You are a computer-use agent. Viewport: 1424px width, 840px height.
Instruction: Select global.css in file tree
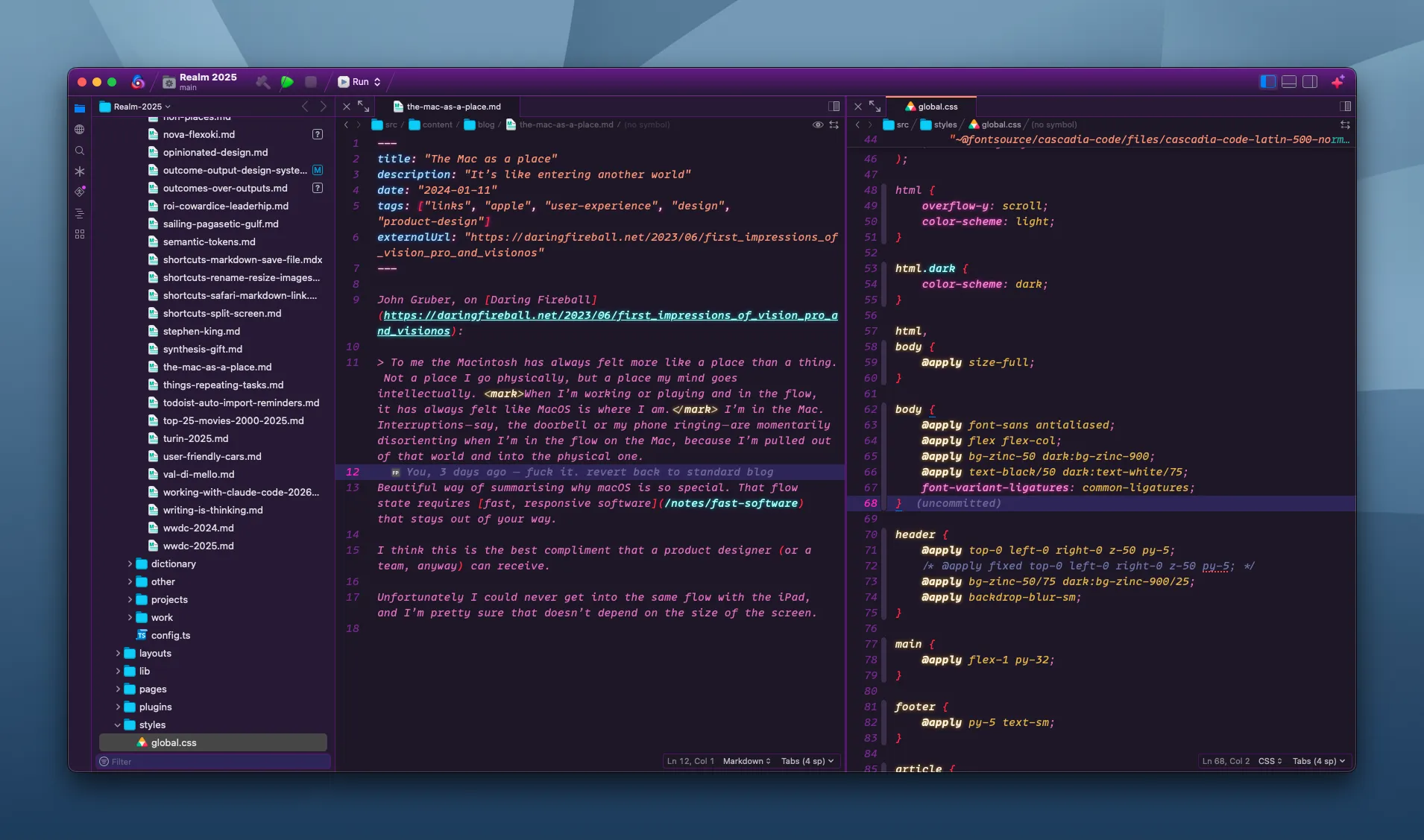point(213,742)
